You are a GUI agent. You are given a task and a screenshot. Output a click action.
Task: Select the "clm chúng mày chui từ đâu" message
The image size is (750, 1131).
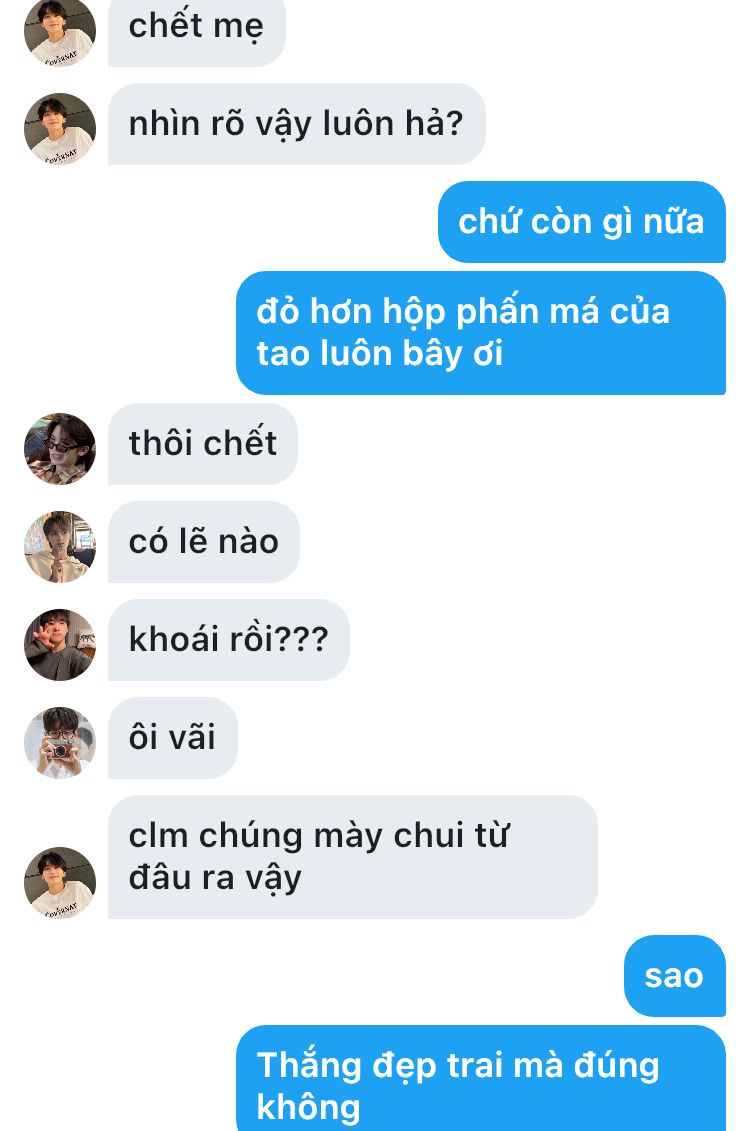353,857
